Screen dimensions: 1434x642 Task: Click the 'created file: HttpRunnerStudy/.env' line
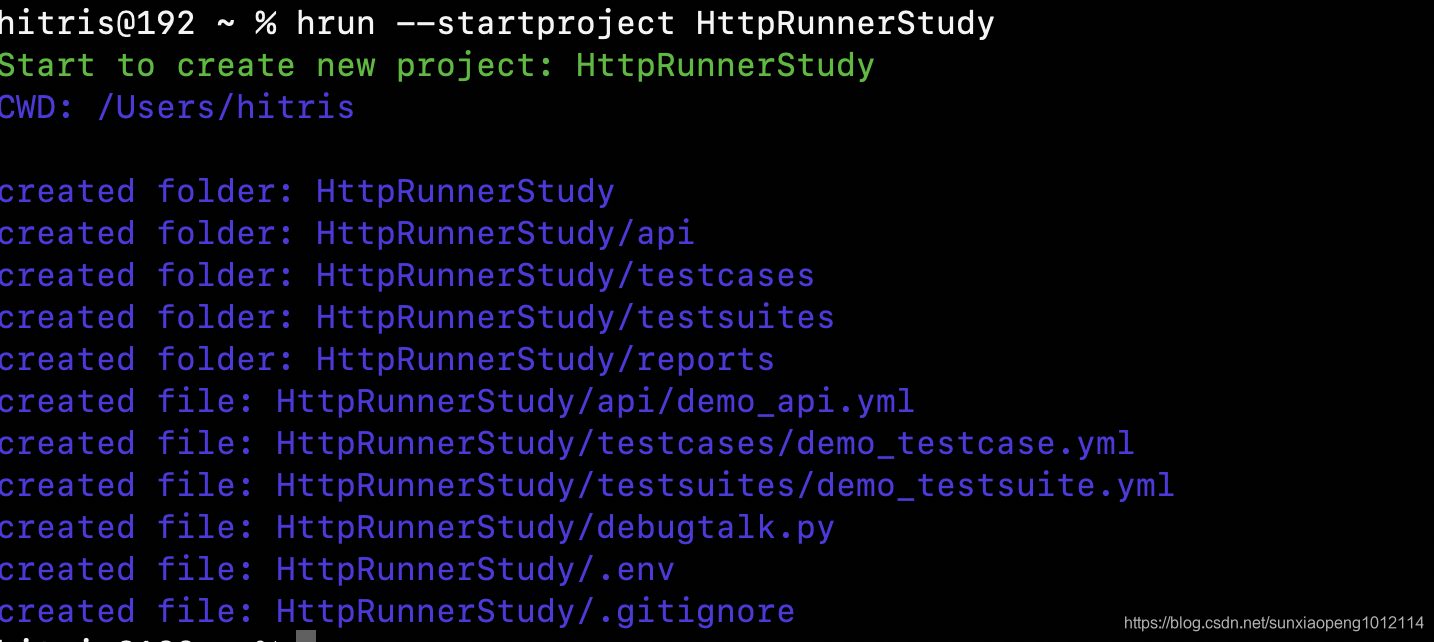point(337,569)
